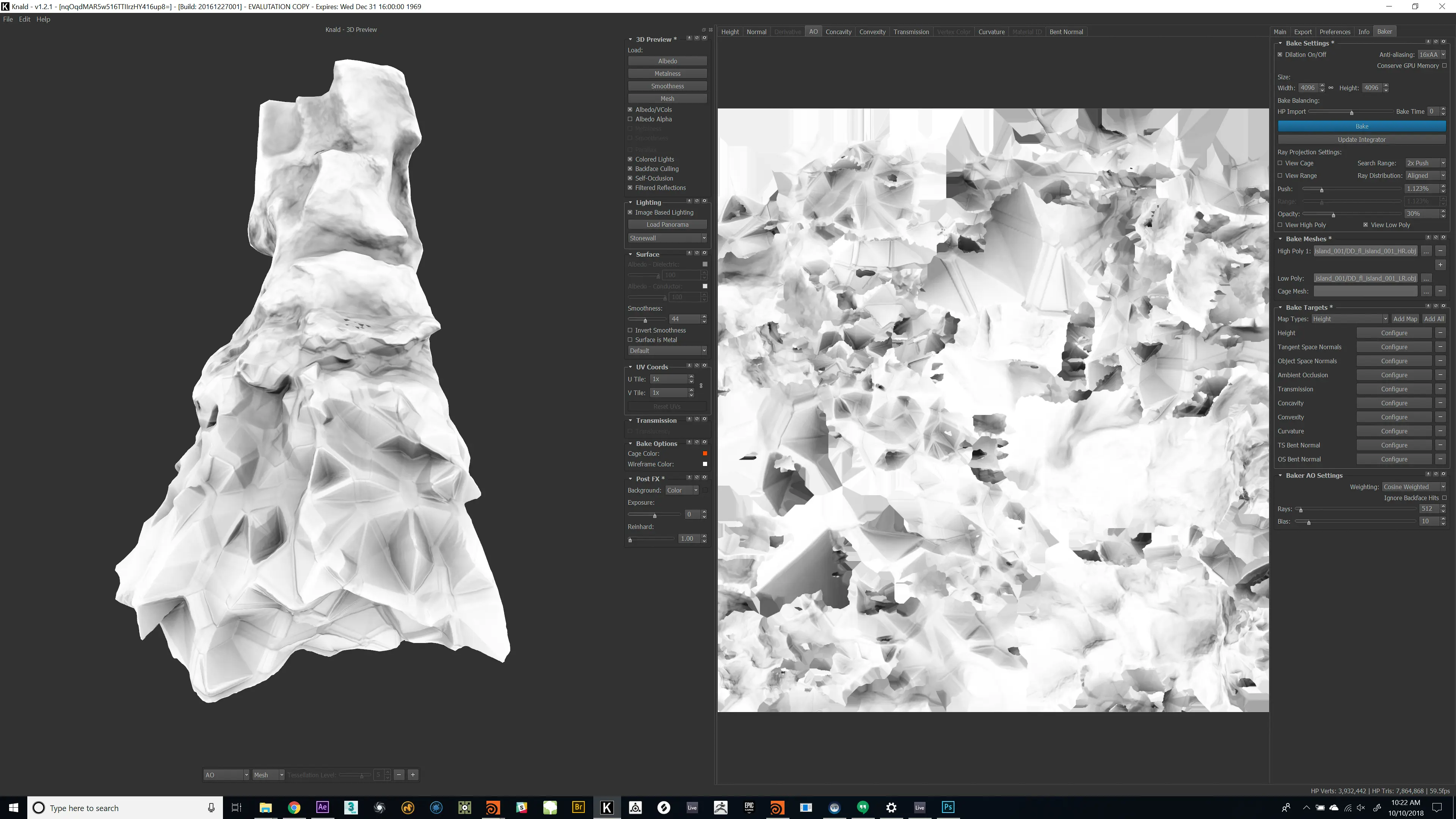Click the save preset icon in Baker AO Settings header
The width and height of the screenshot is (1456, 819).
(1428, 474)
